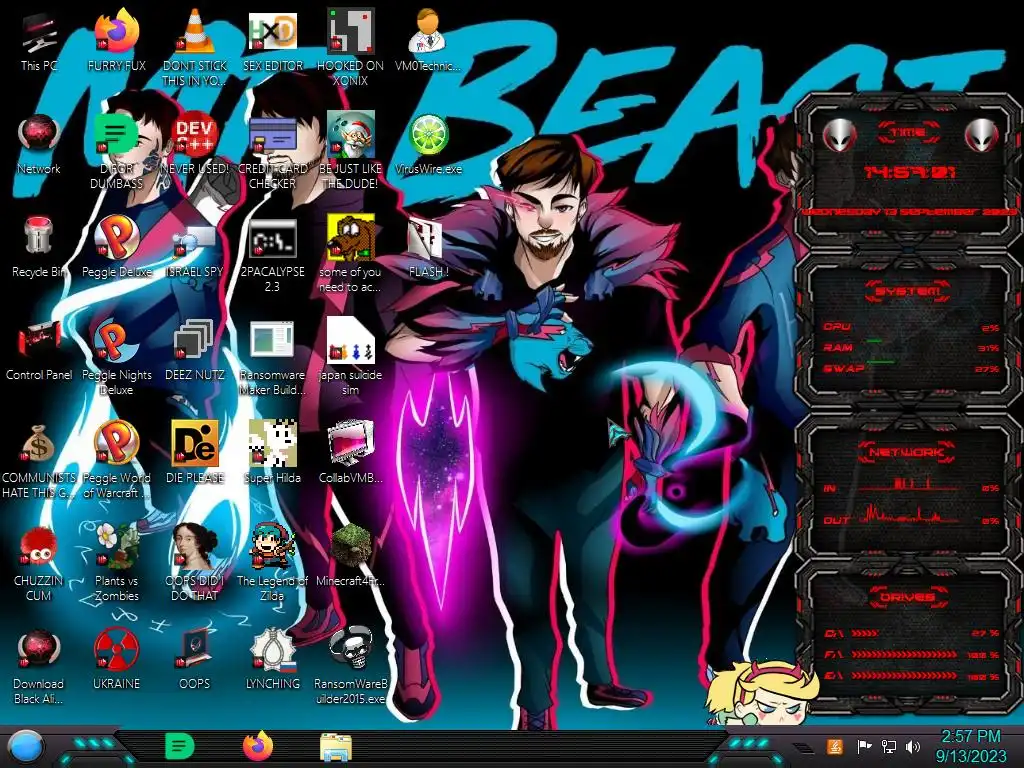
Task: Open the CREDIT CARD CHECKER shortcut
Action: pyautogui.click(x=272, y=152)
